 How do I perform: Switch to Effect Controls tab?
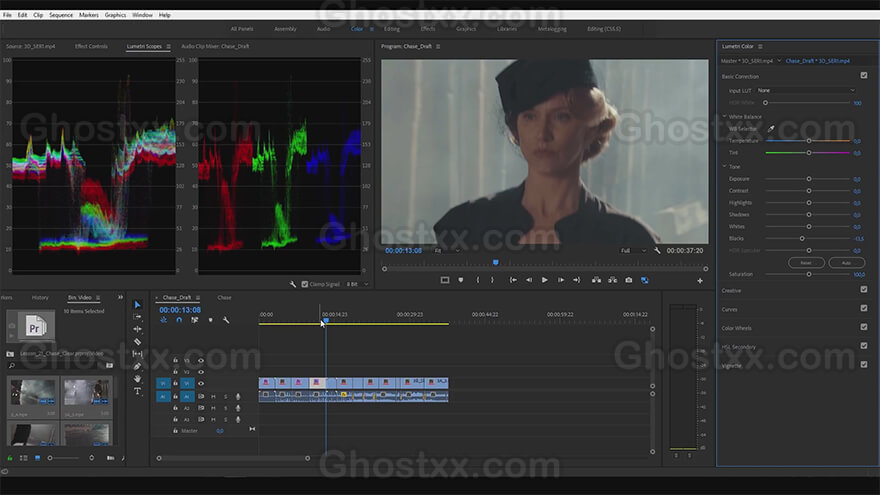(91, 47)
